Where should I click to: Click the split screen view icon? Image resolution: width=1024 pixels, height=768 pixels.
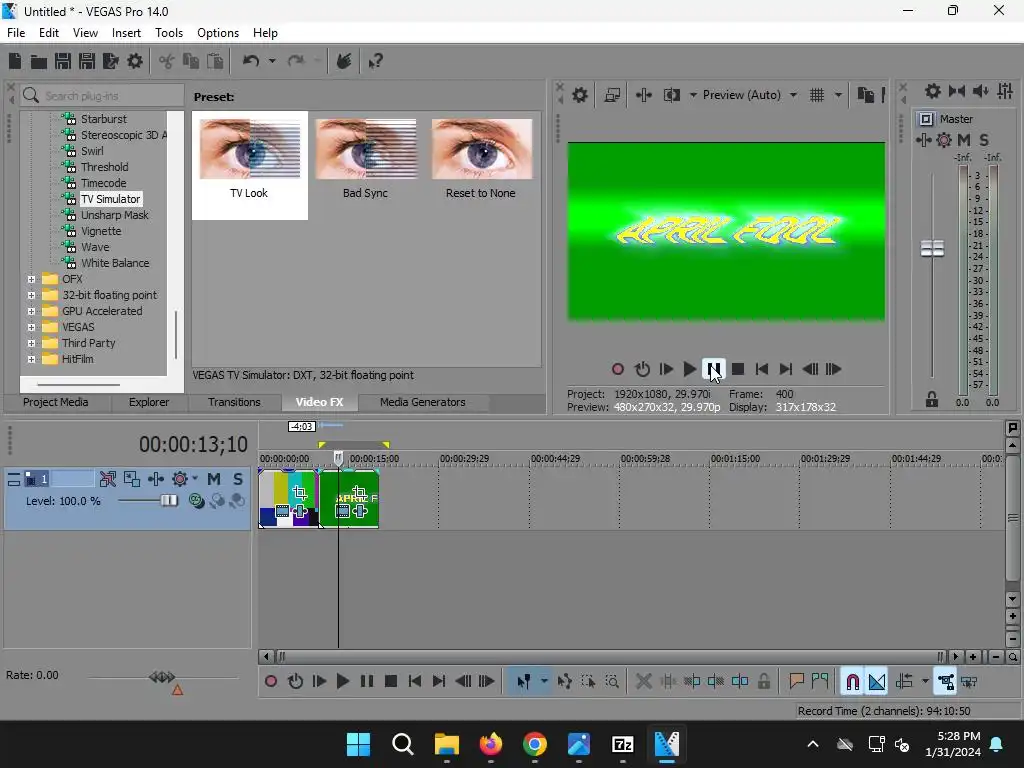pyautogui.click(x=671, y=95)
